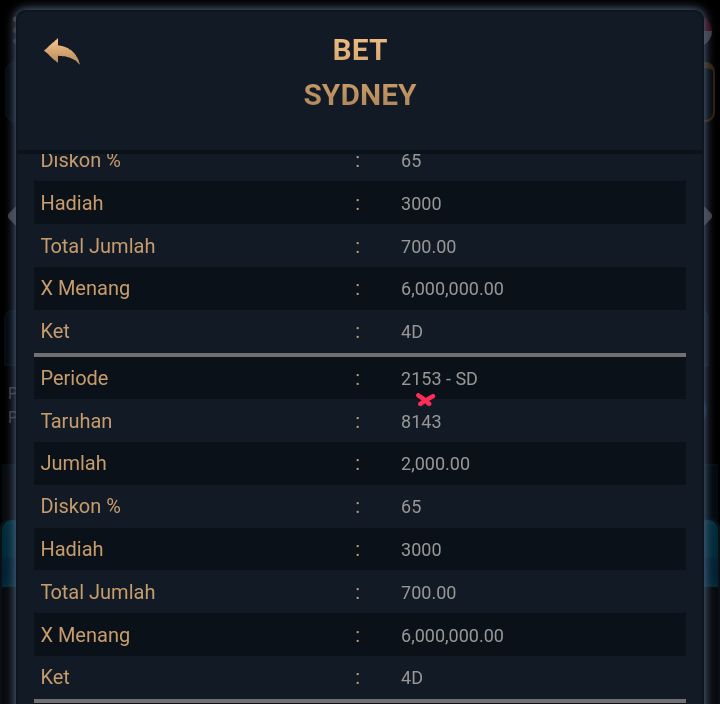This screenshot has width=720, height=704.
Task: Click Hadiah label in the 8143 bet entry
Action: tap(72, 549)
